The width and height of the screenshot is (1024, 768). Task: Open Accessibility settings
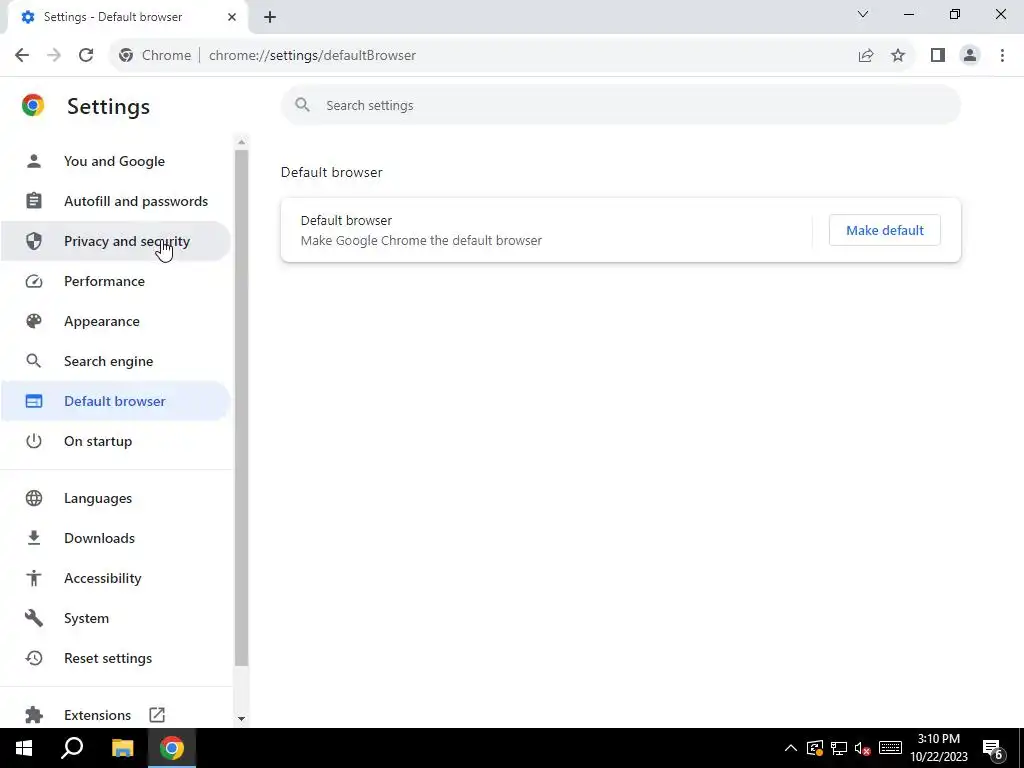coord(116,578)
